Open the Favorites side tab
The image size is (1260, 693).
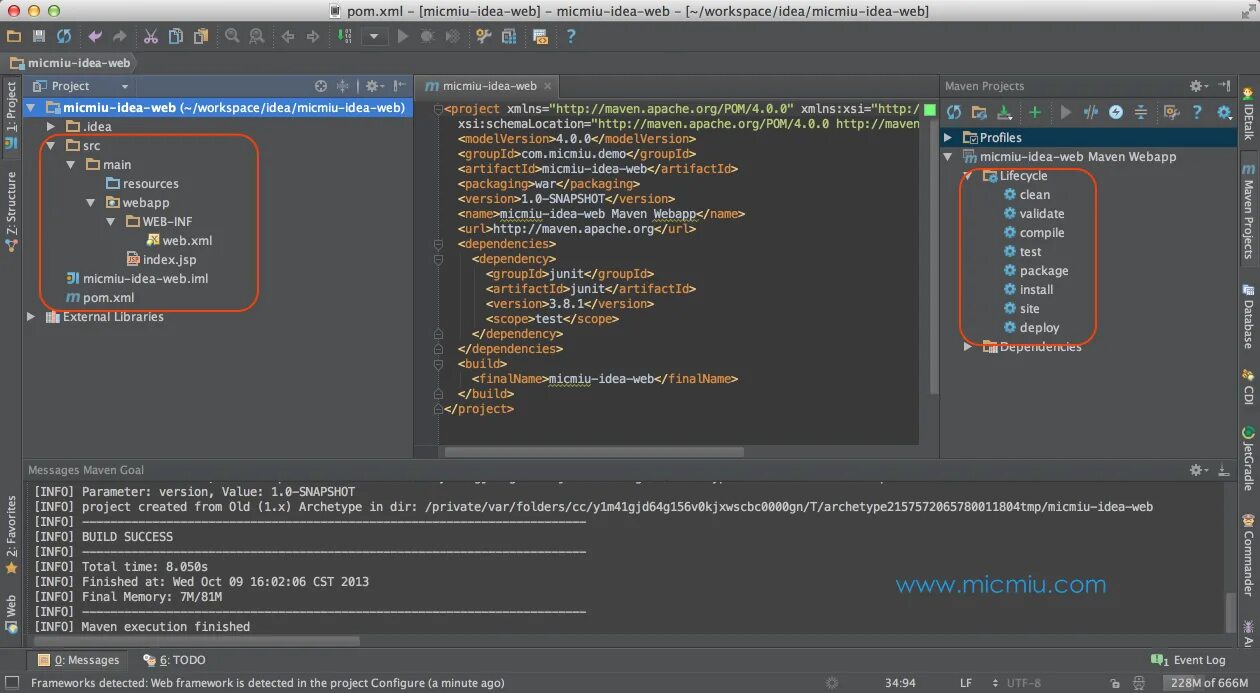(11, 535)
